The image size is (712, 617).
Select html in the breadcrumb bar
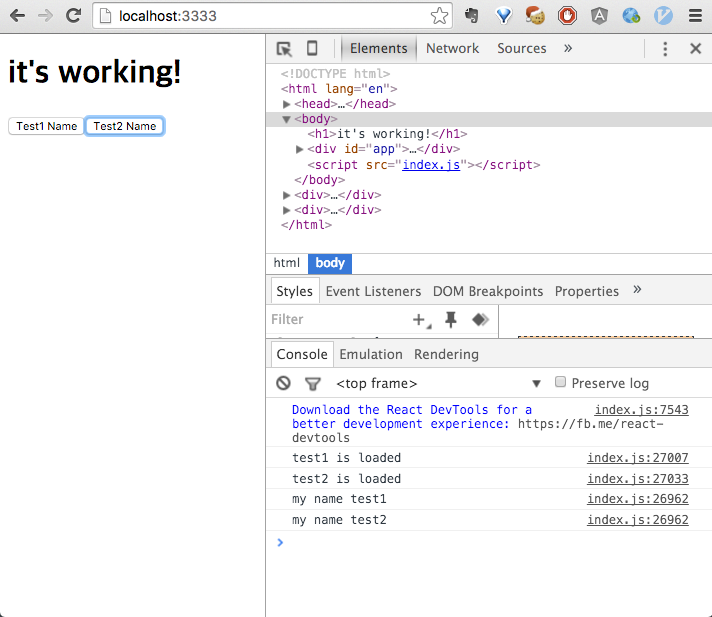coord(287,263)
